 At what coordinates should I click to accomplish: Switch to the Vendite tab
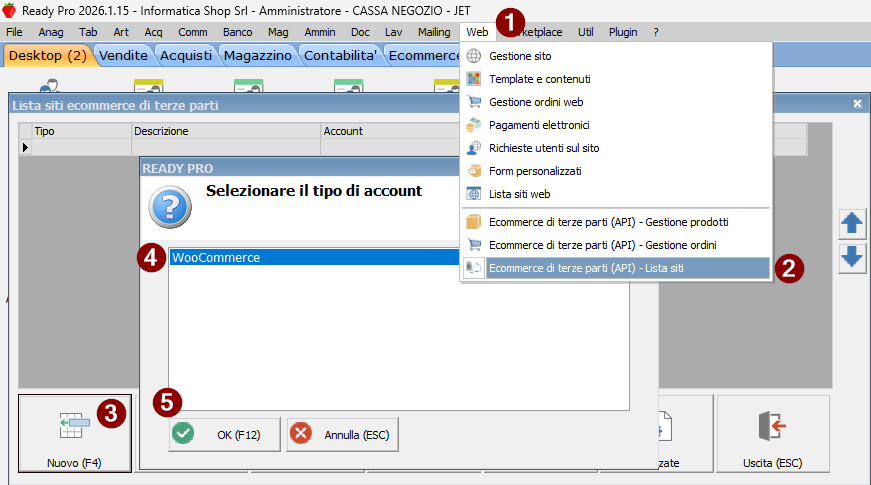(x=126, y=56)
